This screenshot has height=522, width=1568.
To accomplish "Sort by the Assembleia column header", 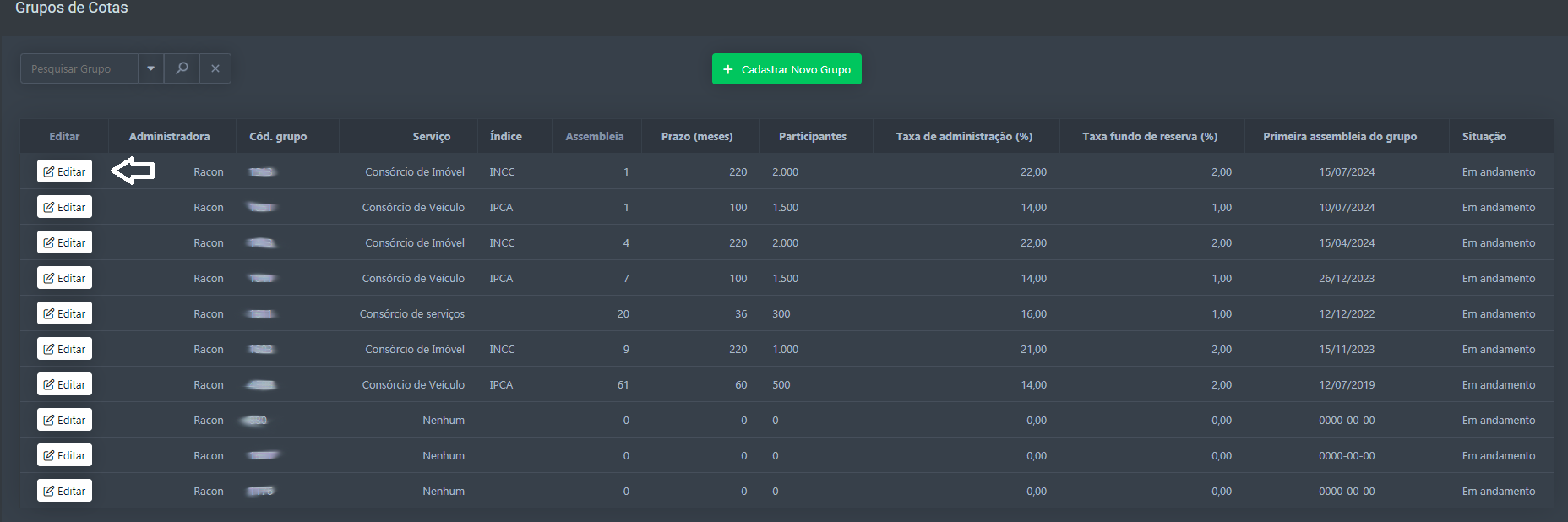I will pyautogui.click(x=594, y=136).
